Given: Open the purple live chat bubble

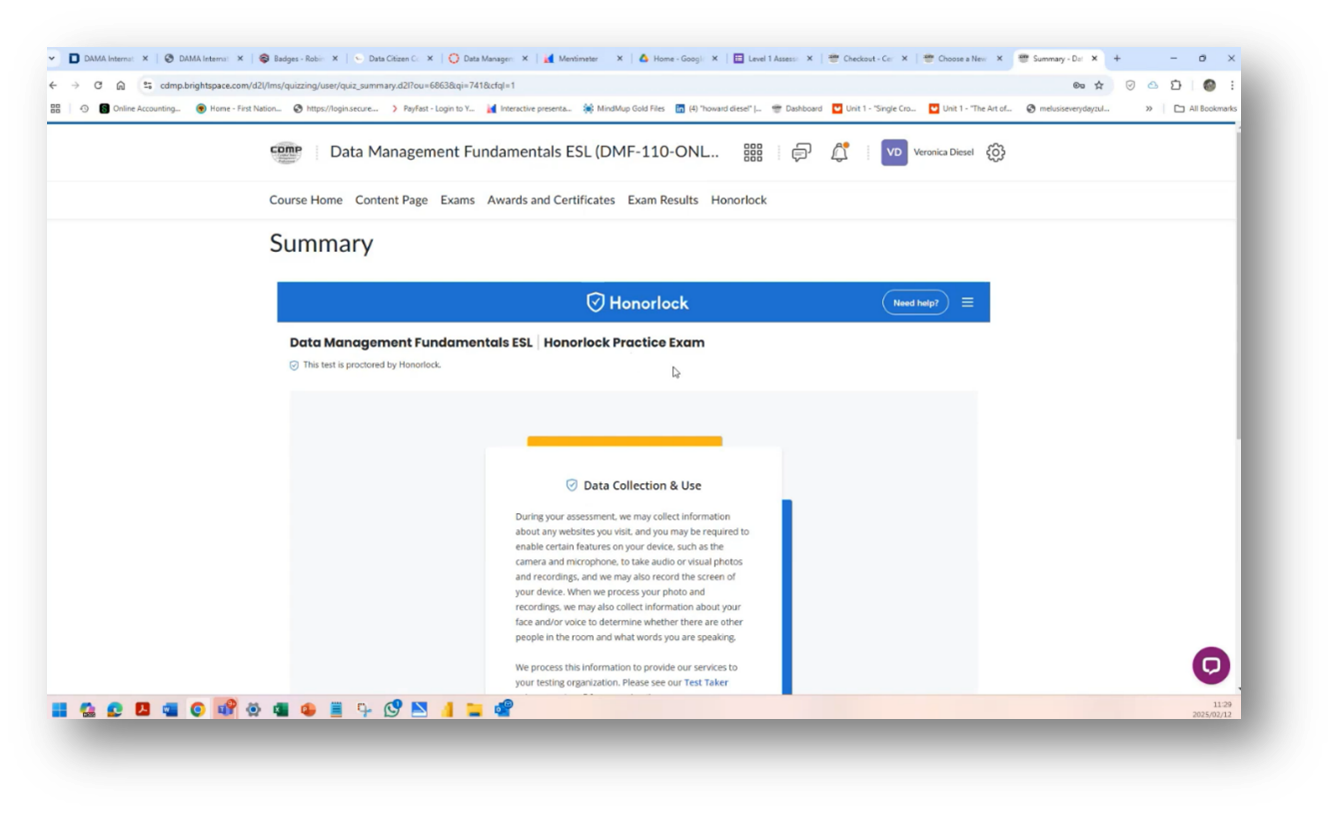Looking at the screenshot, I should click(1211, 665).
